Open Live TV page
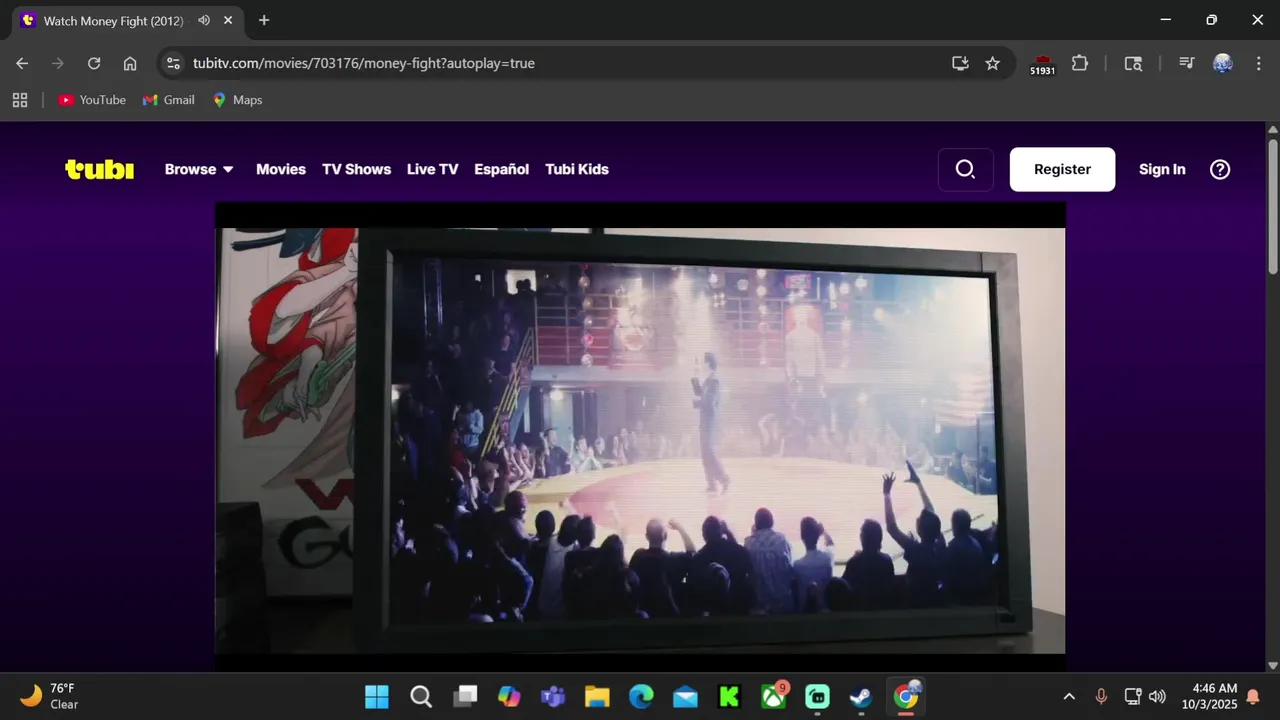1280x720 pixels. [x=432, y=169]
